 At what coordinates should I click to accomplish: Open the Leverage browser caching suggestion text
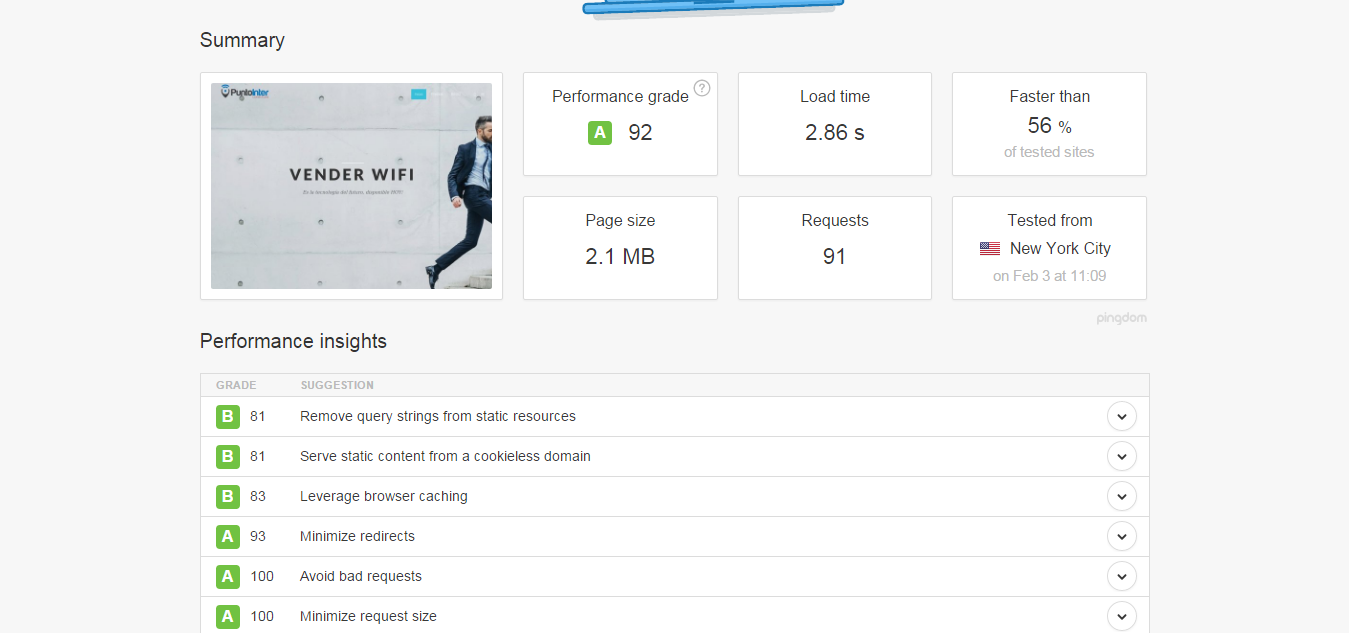(383, 496)
